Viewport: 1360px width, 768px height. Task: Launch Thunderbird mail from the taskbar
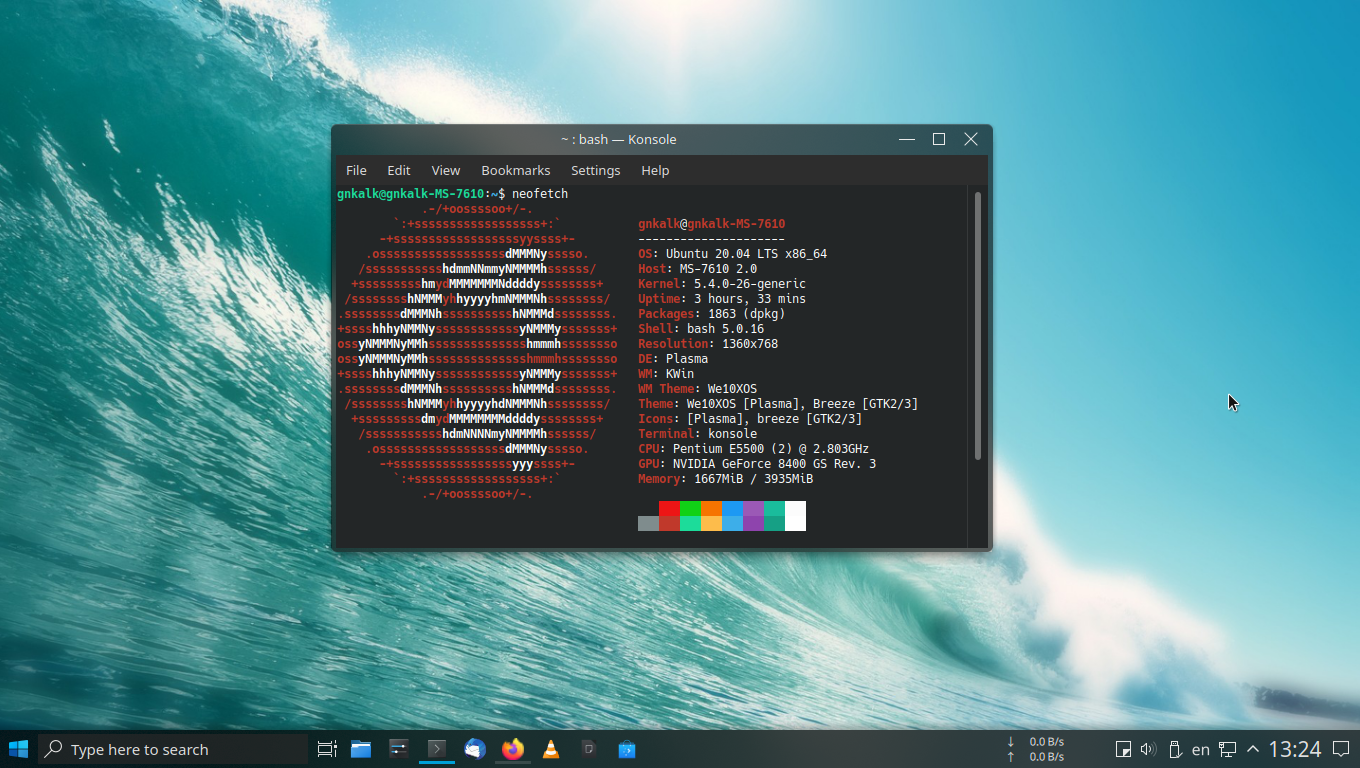(474, 749)
